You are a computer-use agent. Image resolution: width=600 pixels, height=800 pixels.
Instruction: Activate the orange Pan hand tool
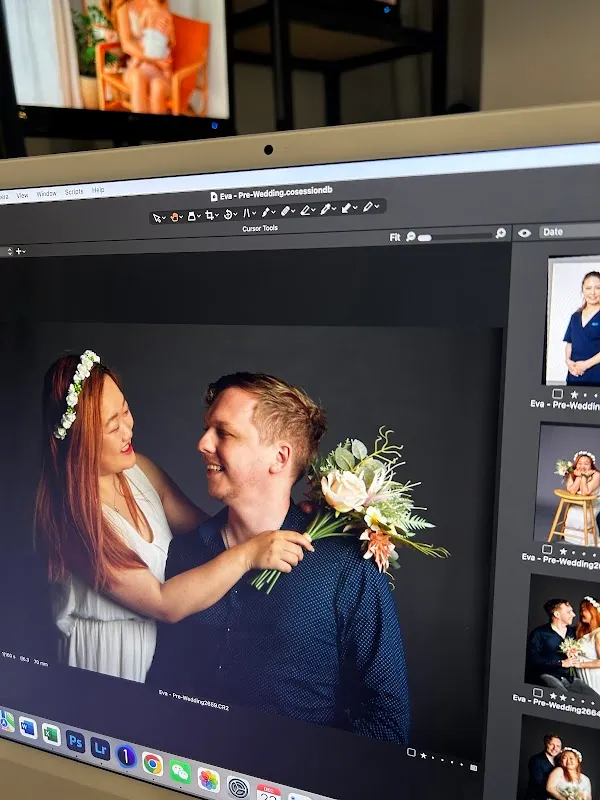pyautogui.click(x=174, y=217)
